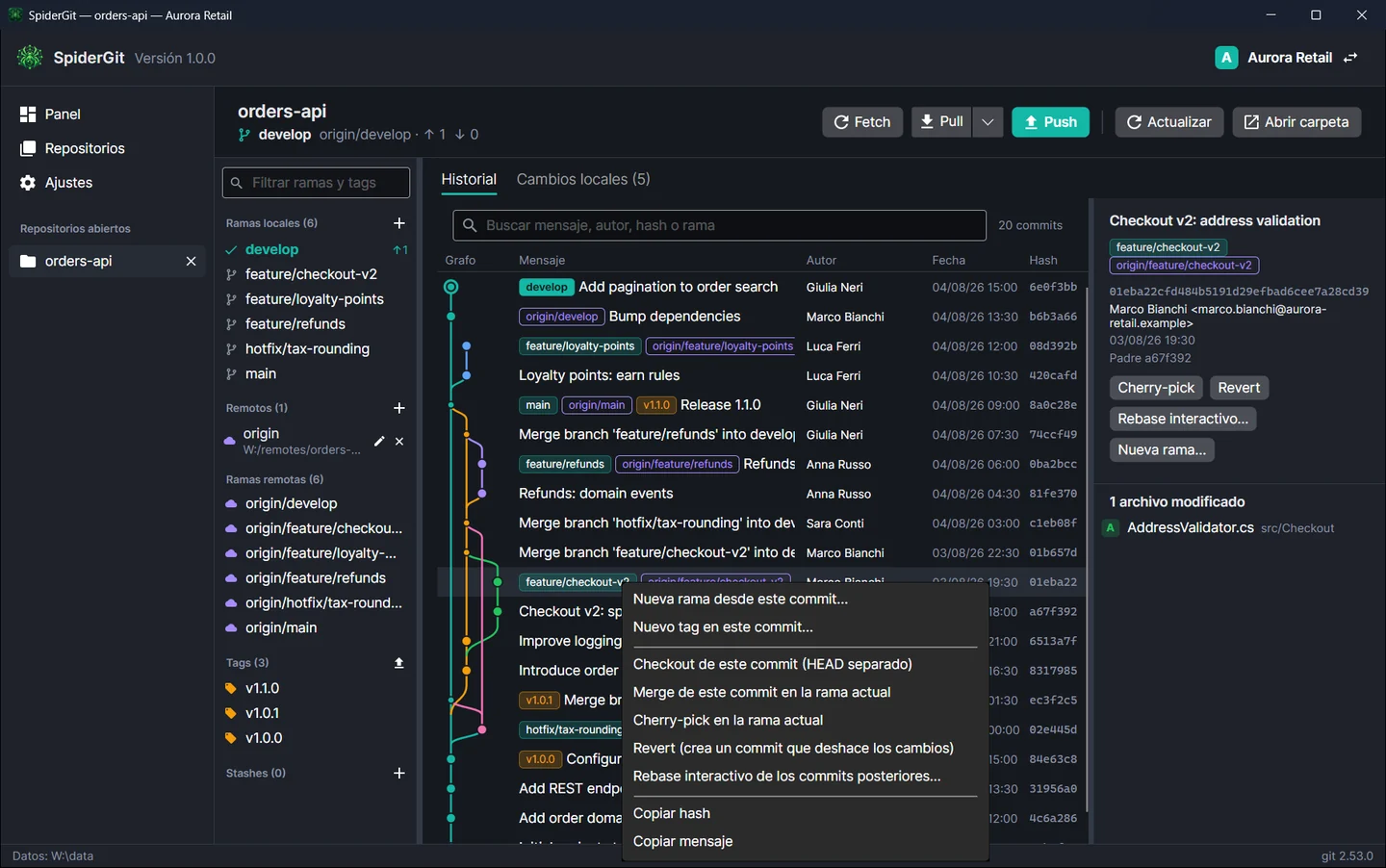
Task: Push tags using the upload icon
Action: [x=399, y=663]
